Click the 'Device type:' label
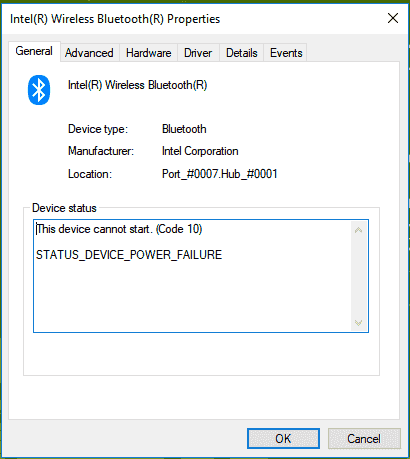This screenshot has height=459, width=410. (98, 129)
